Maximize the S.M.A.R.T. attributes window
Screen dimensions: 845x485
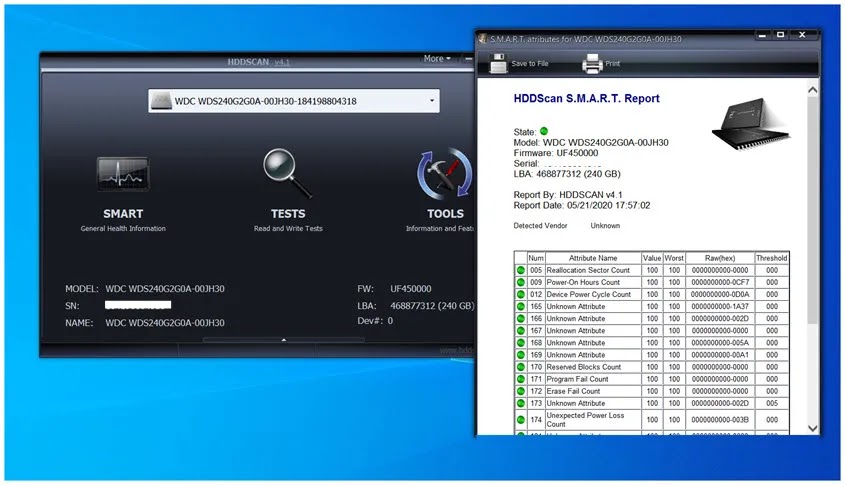(780, 35)
